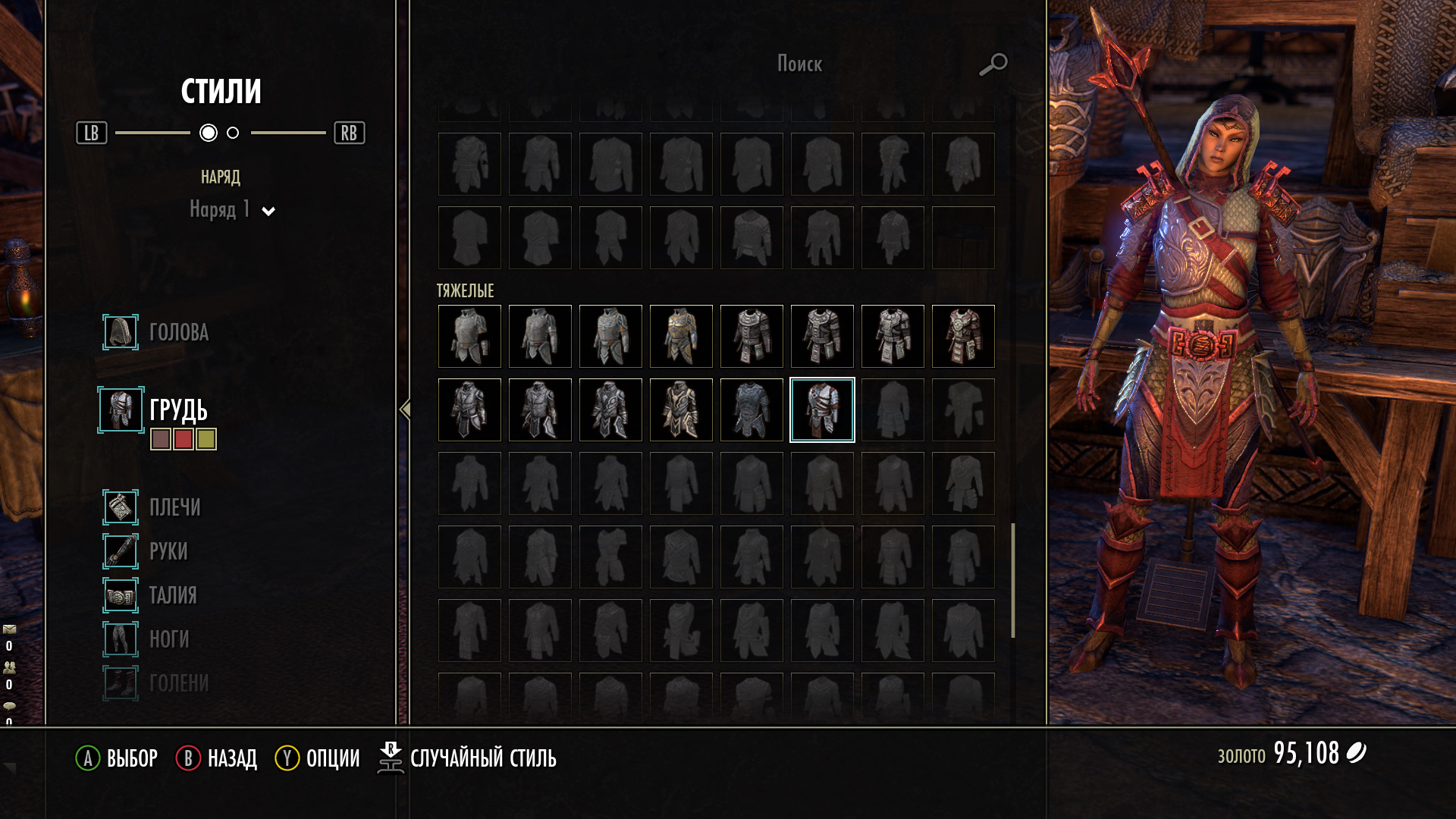Open the Опции button
1456x819 pixels.
(317, 758)
